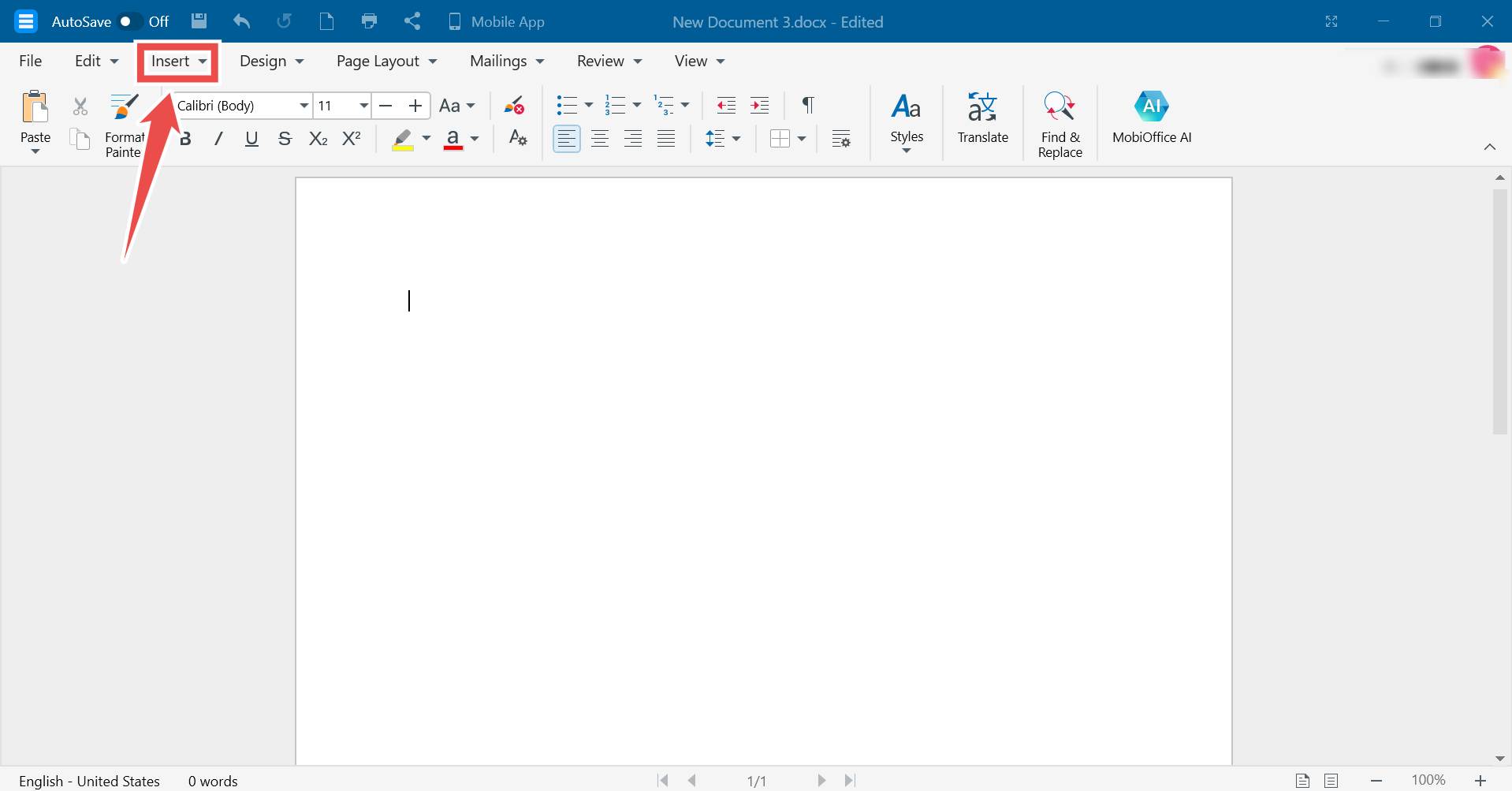Viewport: 1512px width, 791px height.
Task: Apply red font color
Action: (452, 139)
